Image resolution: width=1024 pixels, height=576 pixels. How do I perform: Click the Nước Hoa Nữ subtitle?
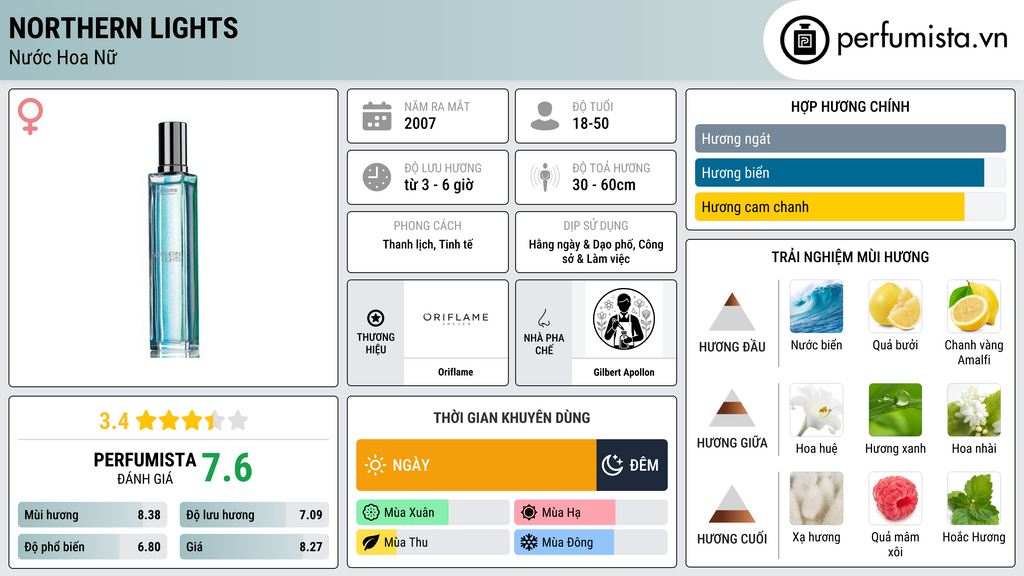coord(63,57)
